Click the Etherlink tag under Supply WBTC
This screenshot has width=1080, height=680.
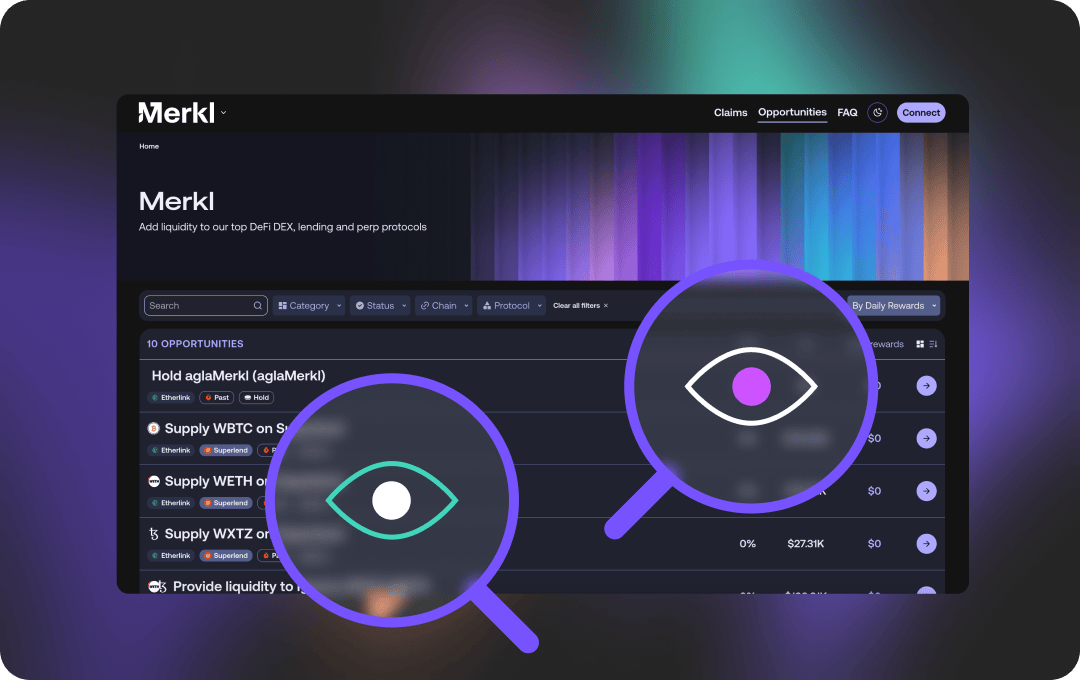tap(172, 451)
